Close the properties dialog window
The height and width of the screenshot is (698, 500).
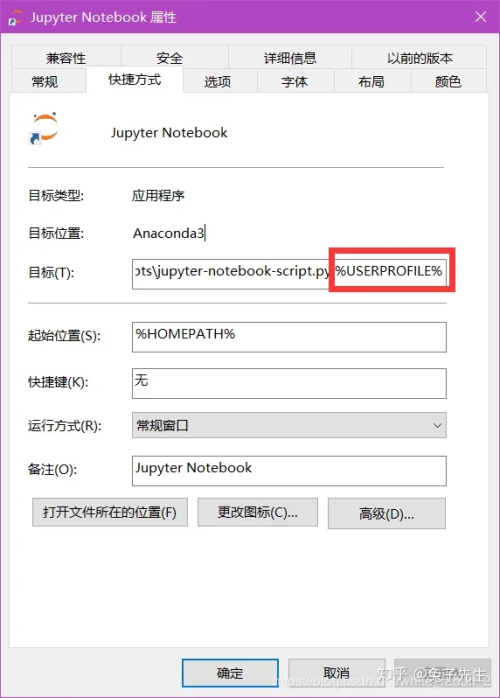tap(481, 17)
